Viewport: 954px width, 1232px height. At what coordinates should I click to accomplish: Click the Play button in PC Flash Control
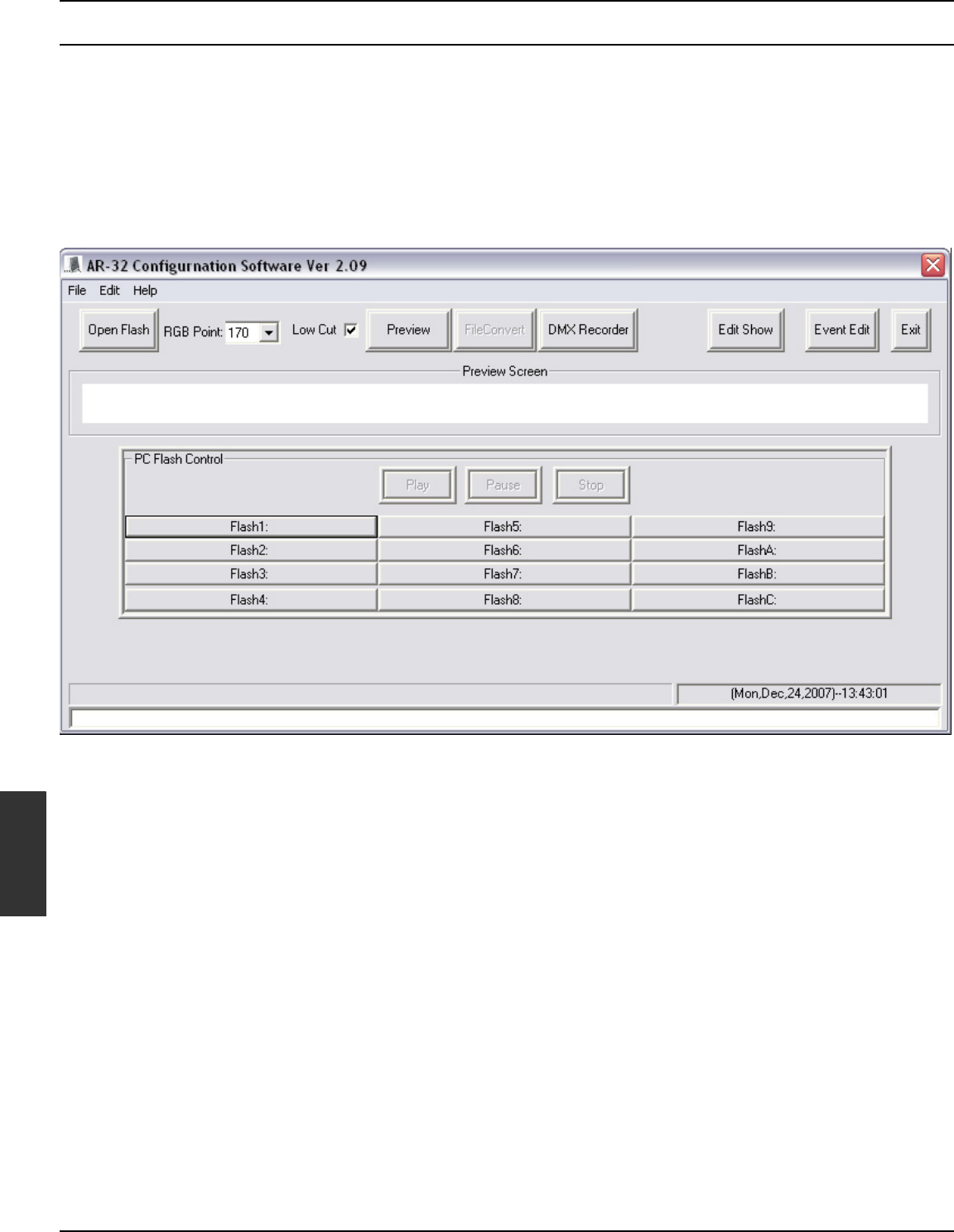point(417,485)
